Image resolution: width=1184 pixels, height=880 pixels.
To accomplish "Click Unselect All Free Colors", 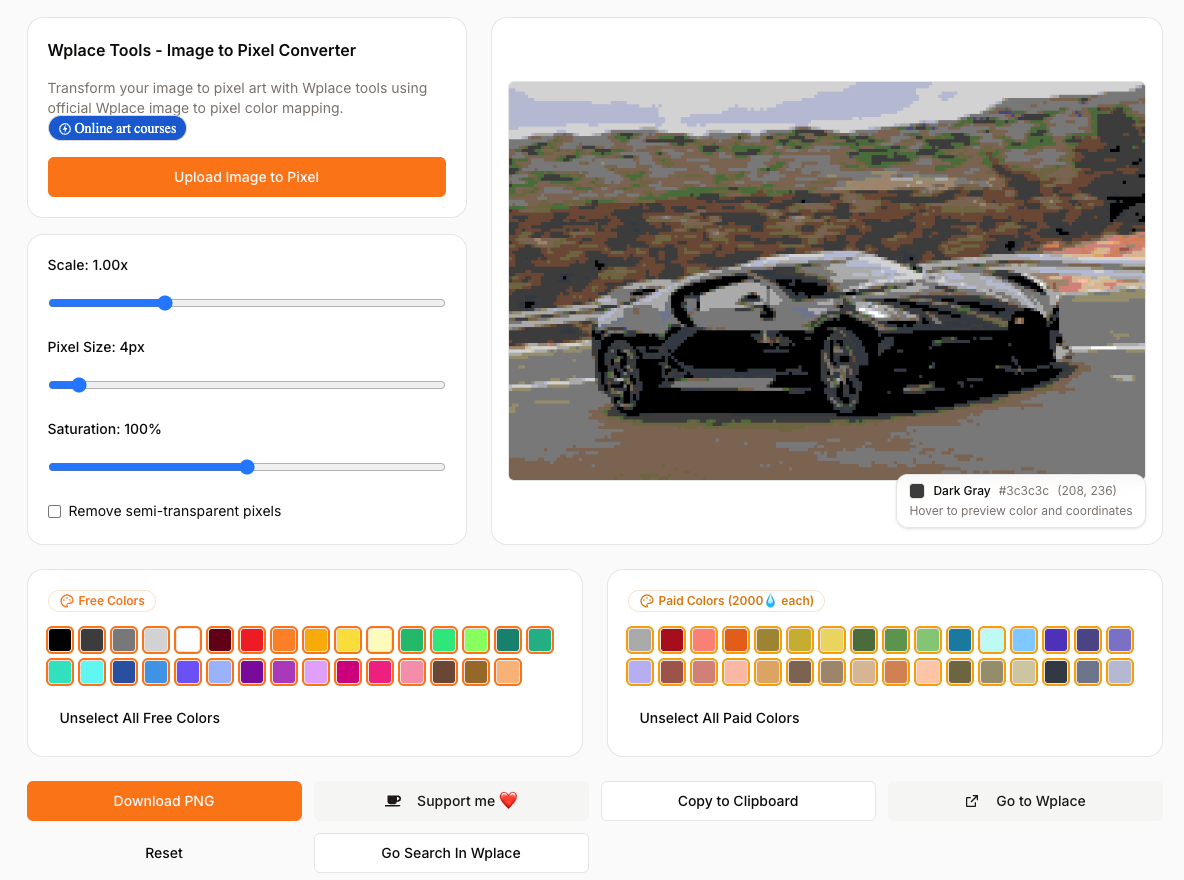I will click(139, 717).
